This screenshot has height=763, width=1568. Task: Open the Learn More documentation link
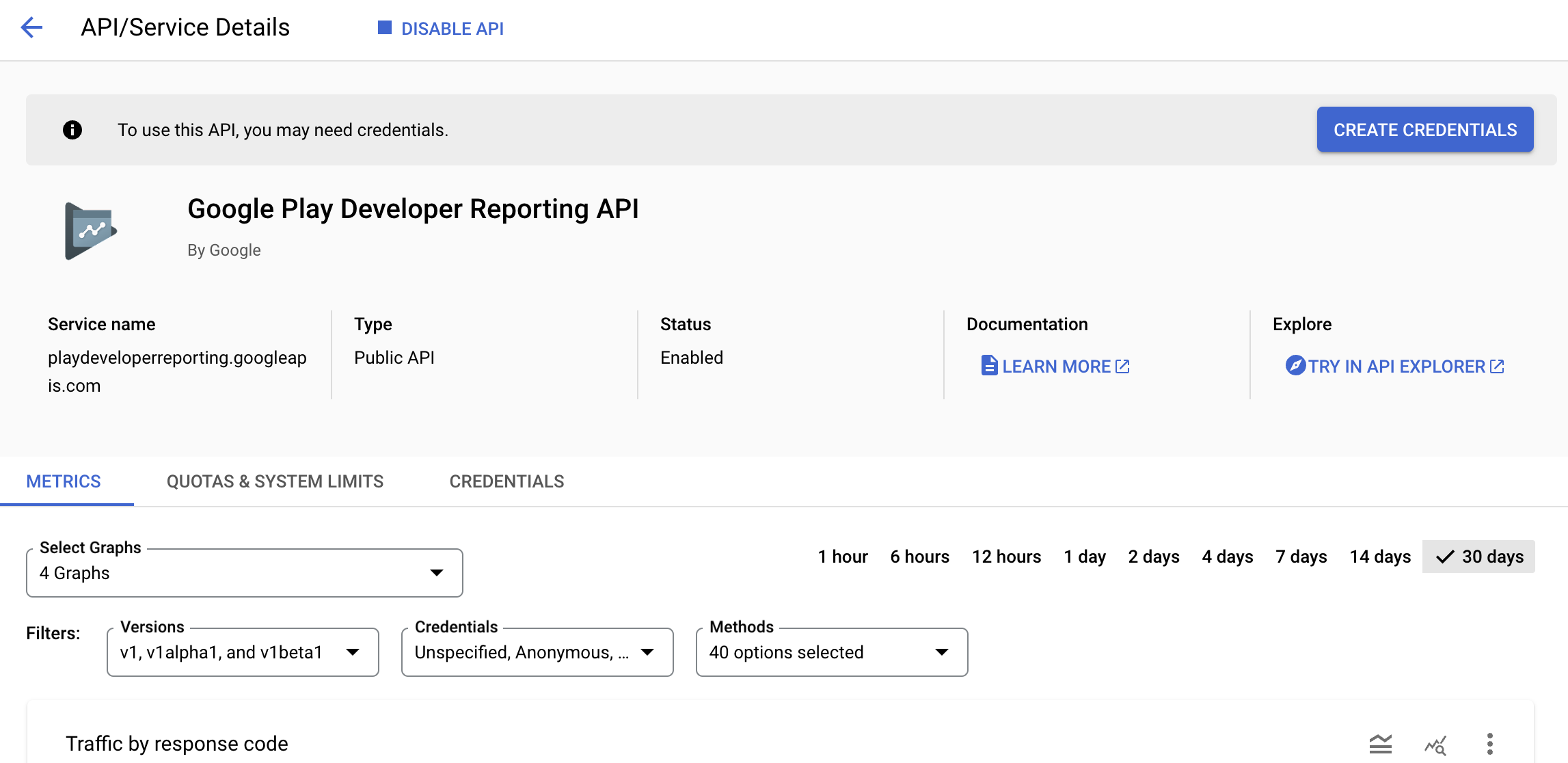click(1055, 366)
